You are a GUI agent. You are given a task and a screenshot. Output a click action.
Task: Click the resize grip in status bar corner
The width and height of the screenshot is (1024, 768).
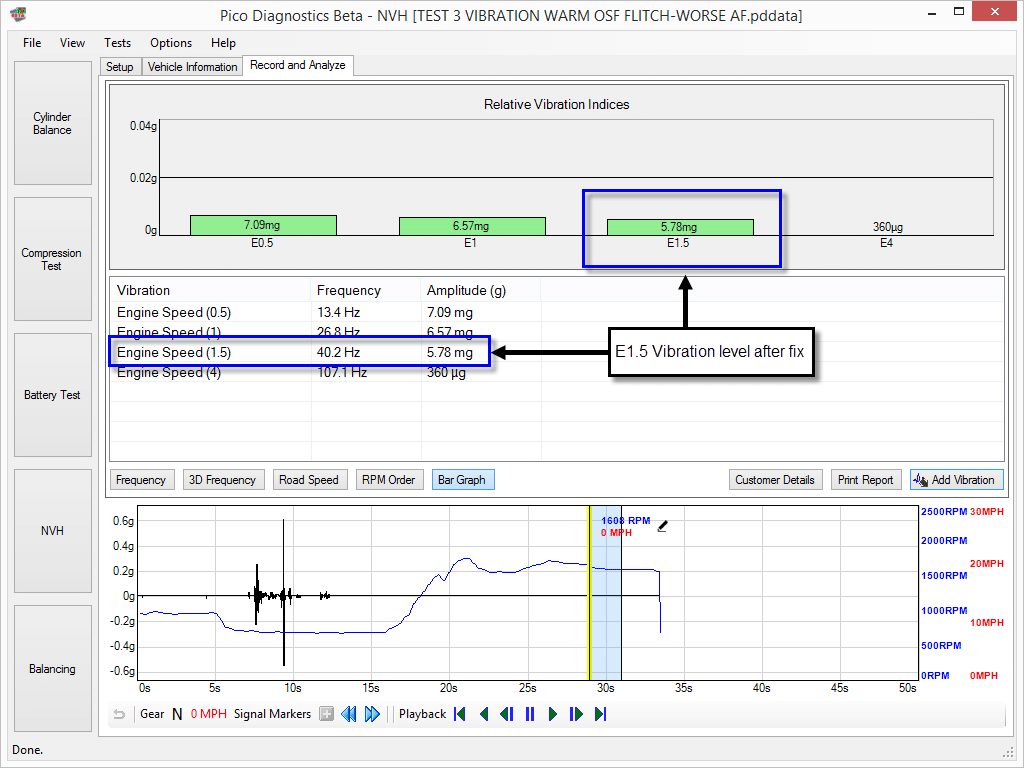(x=1009, y=752)
